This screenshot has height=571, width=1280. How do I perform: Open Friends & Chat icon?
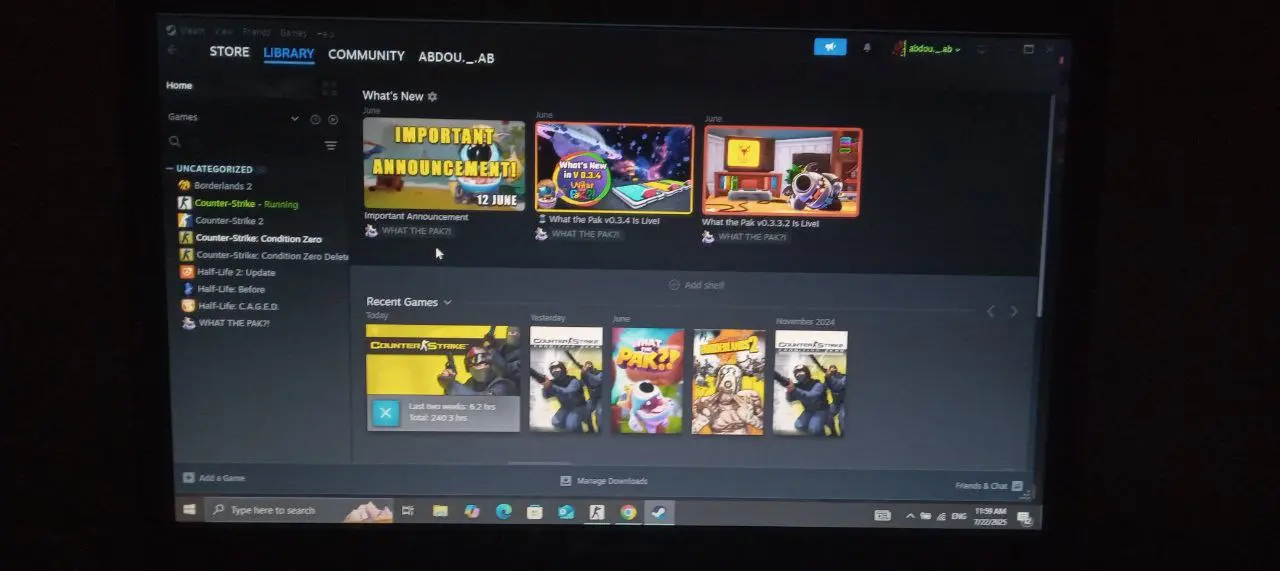tap(1017, 486)
